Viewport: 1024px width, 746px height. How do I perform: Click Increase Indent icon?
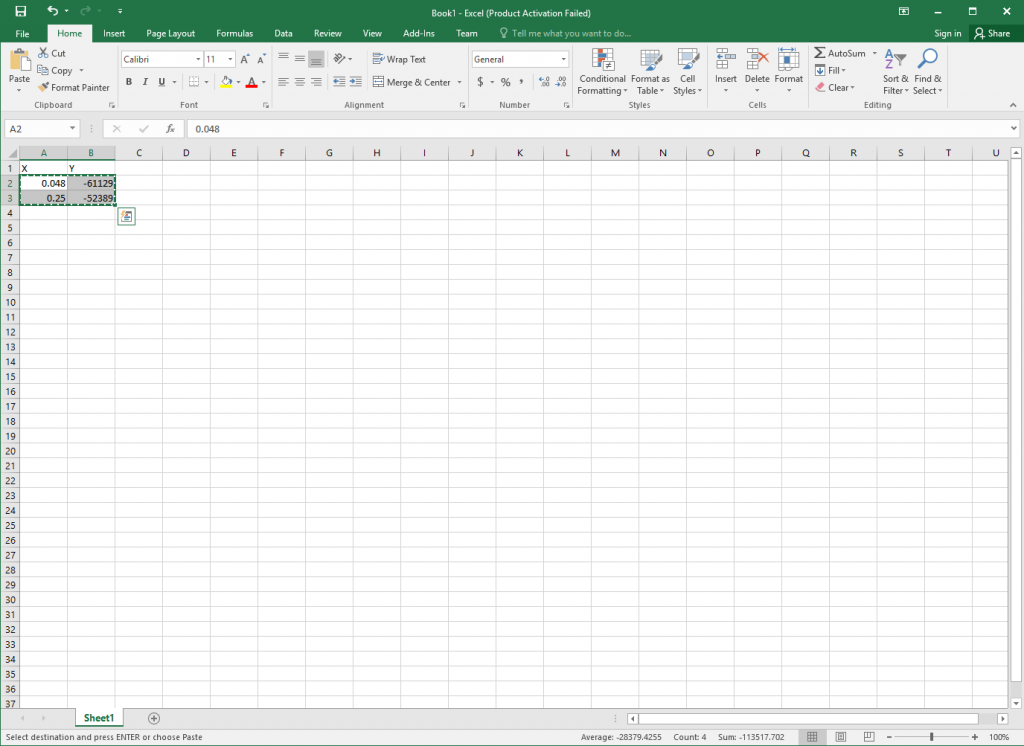[x=355, y=82]
